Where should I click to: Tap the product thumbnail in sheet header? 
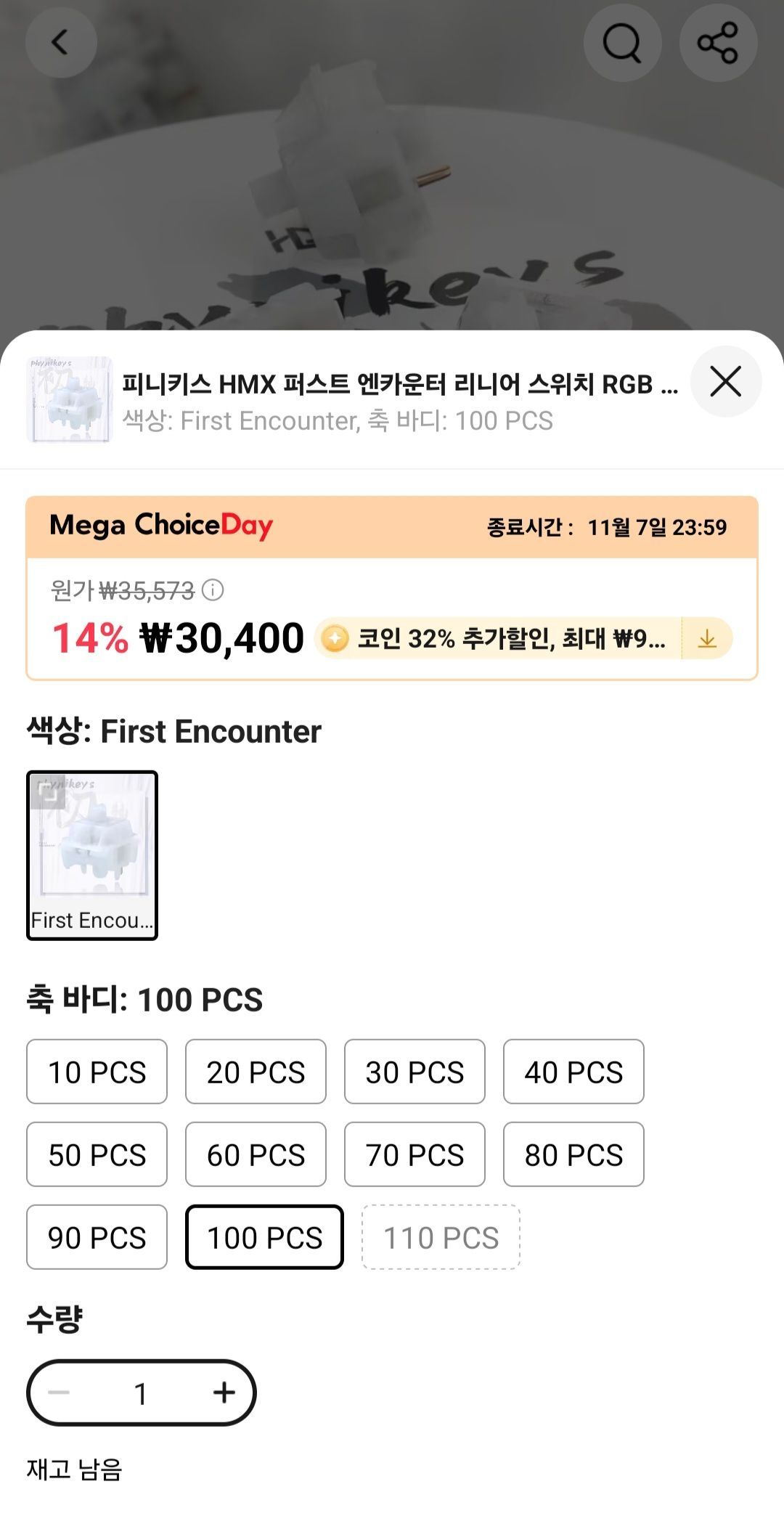click(70, 399)
